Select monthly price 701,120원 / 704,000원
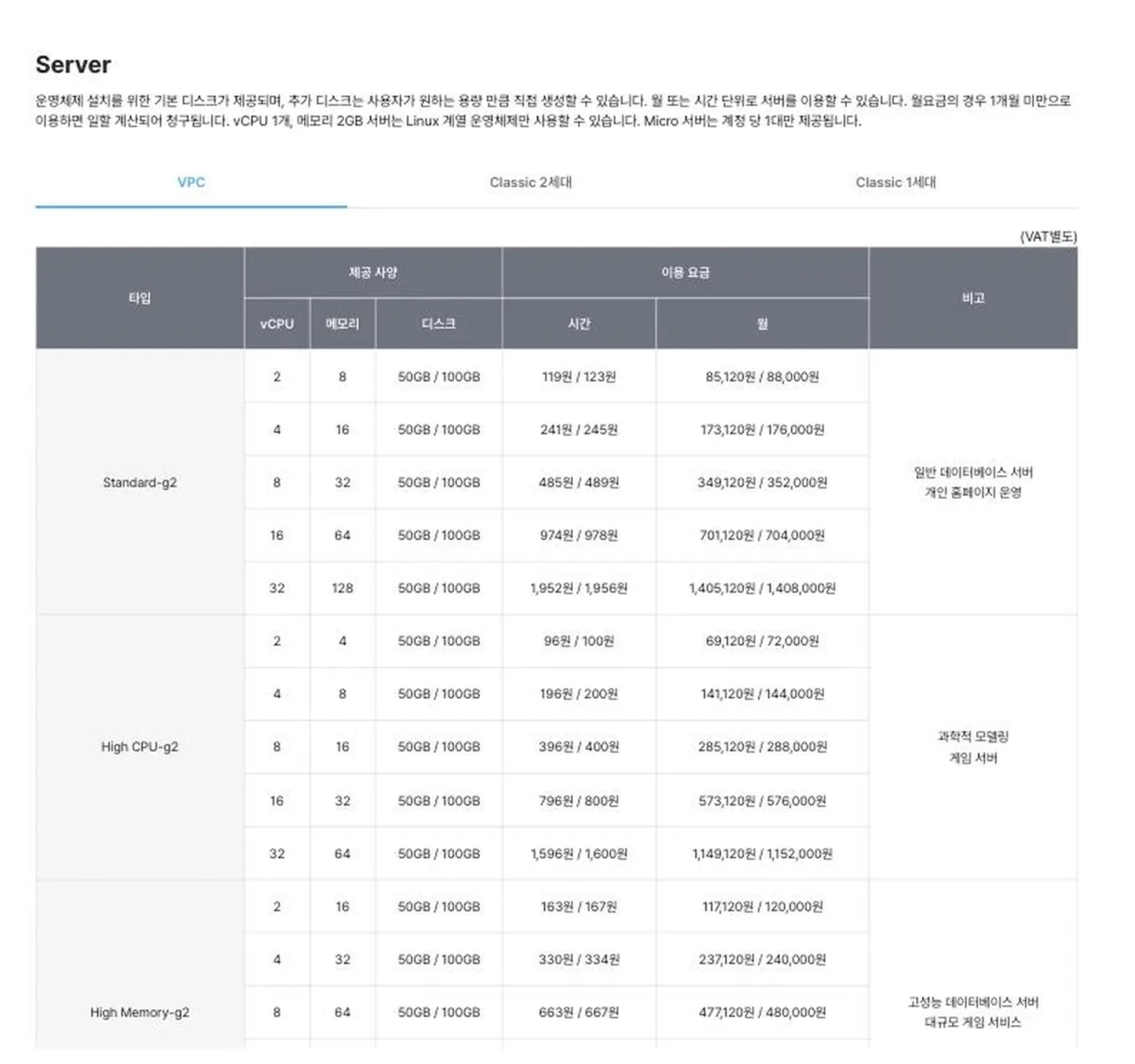 pyautogui.click(x=763, y=536)
